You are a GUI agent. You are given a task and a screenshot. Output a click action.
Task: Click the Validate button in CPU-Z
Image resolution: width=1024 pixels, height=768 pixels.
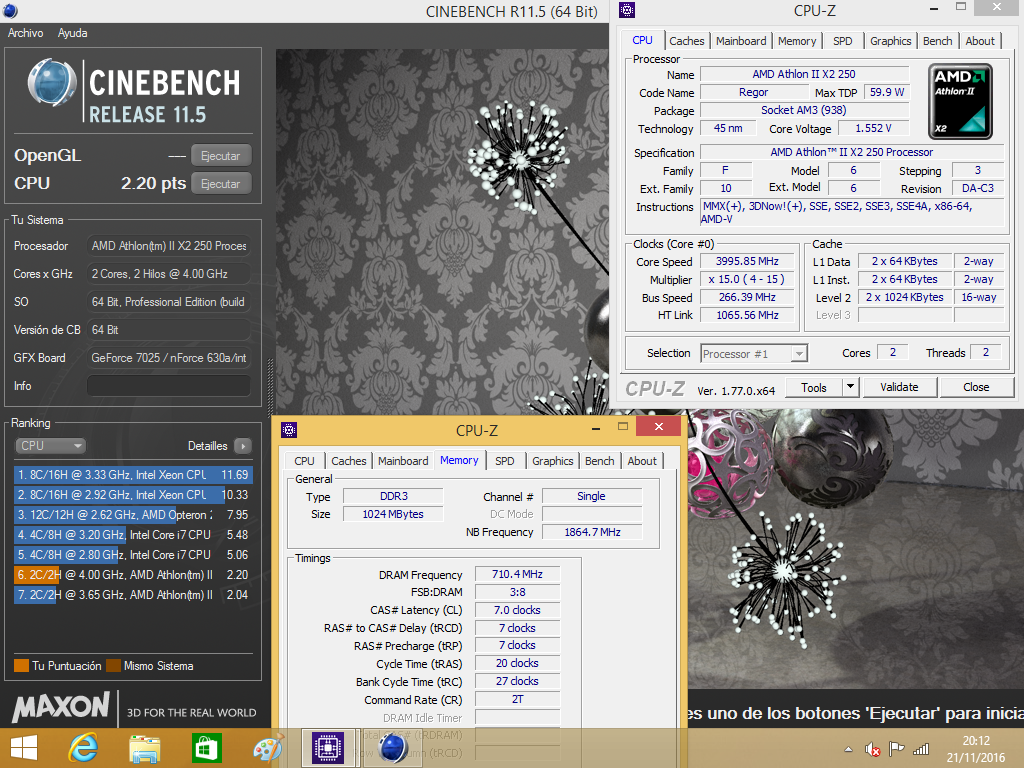[x=899, y=387]
